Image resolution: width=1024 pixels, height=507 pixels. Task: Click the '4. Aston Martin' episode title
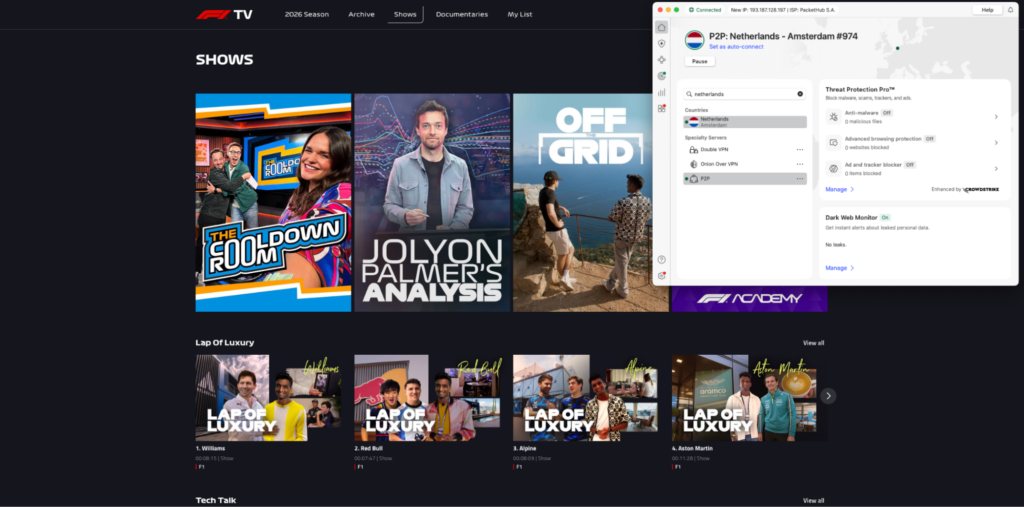point(692,449)
